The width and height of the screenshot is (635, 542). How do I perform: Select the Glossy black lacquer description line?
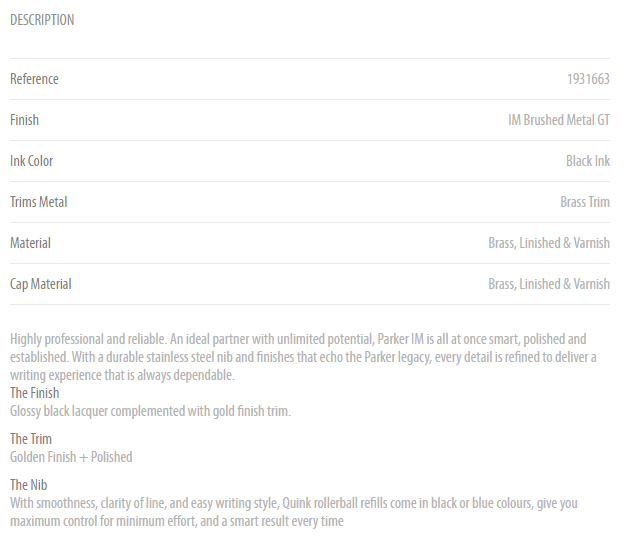tap(150, 411)
